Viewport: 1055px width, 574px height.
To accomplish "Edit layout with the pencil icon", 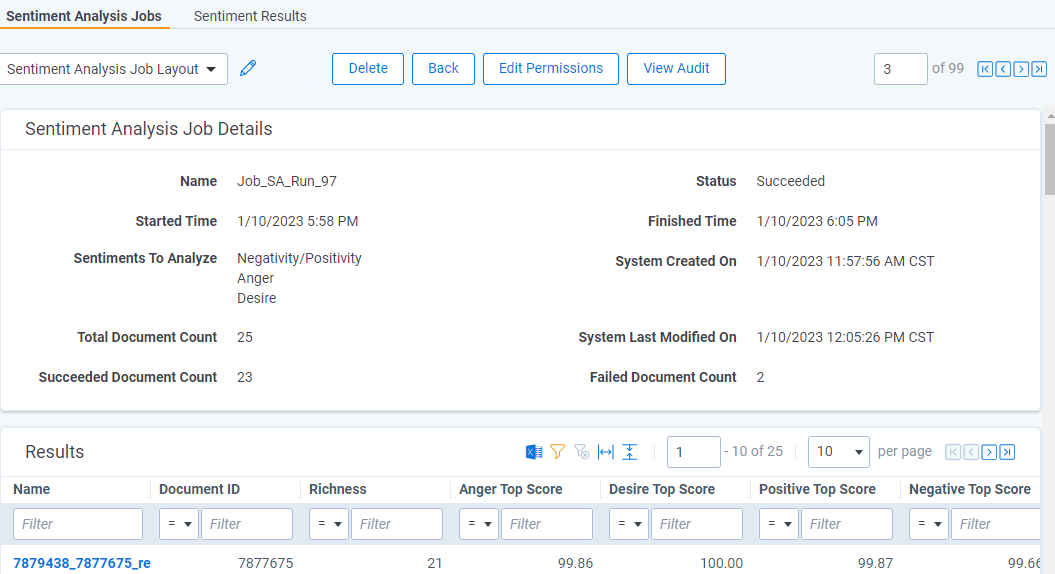I will click(248, 68).
